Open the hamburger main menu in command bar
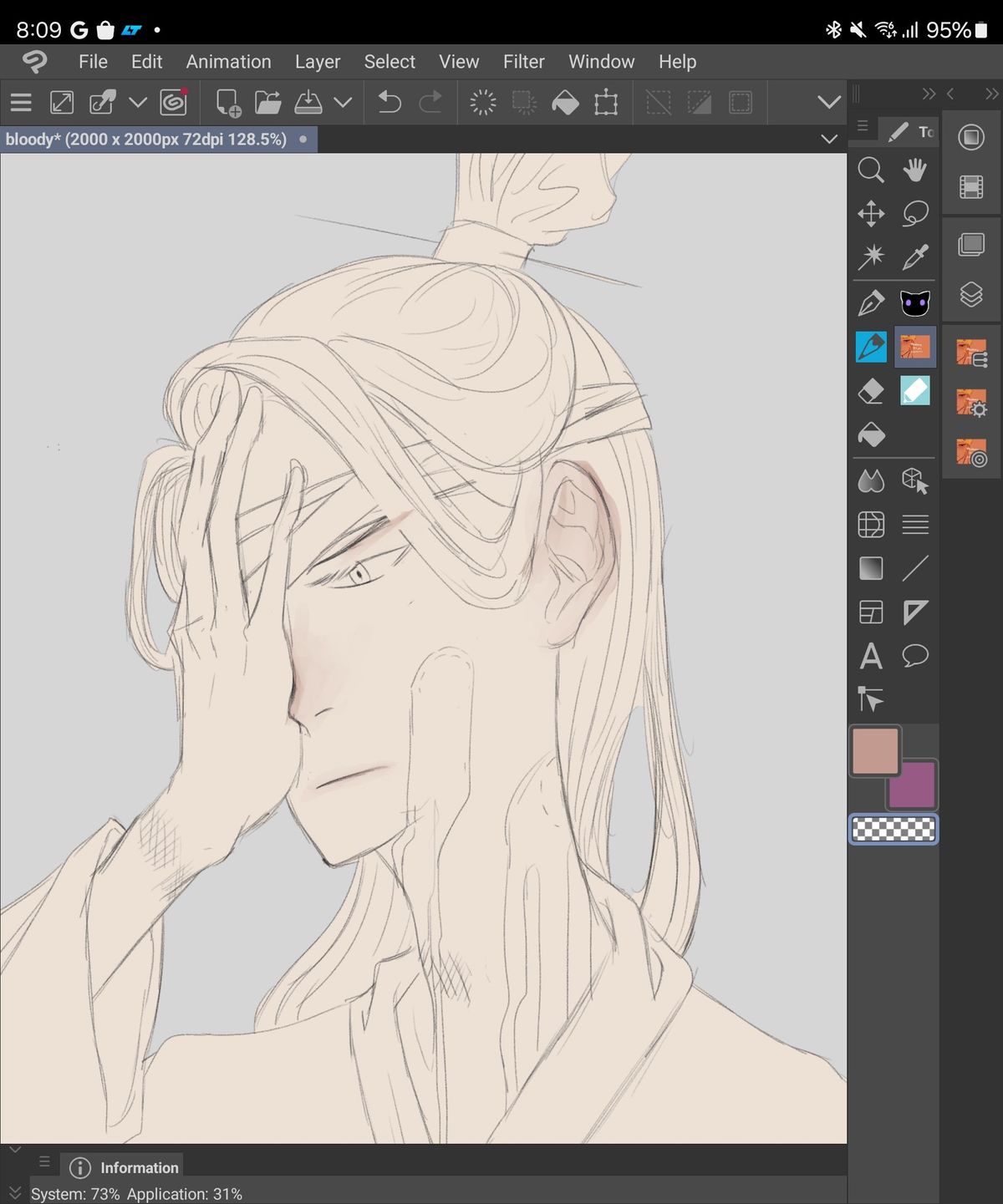The width and height of the screenshot is (1003, 1204). click(x=21, y=103)
